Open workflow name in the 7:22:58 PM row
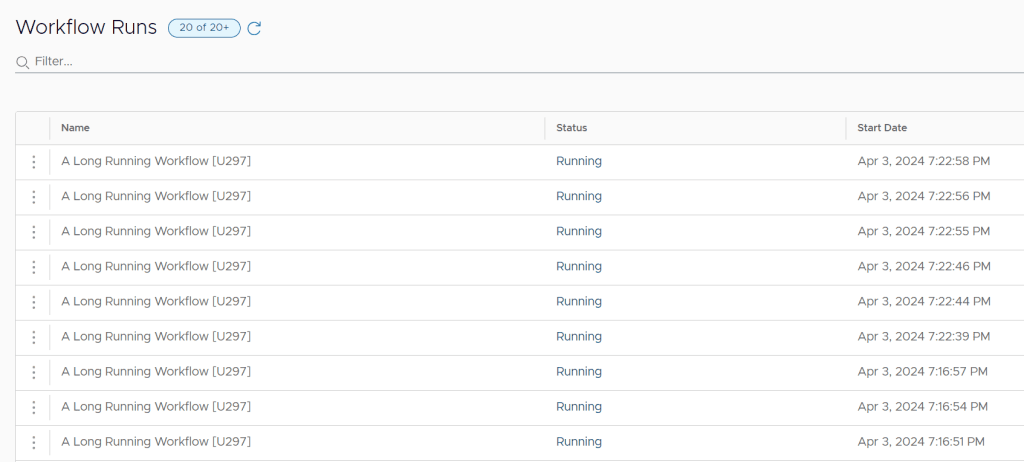The width and height of the screenshot is (1024, 462). coord(155,162)
